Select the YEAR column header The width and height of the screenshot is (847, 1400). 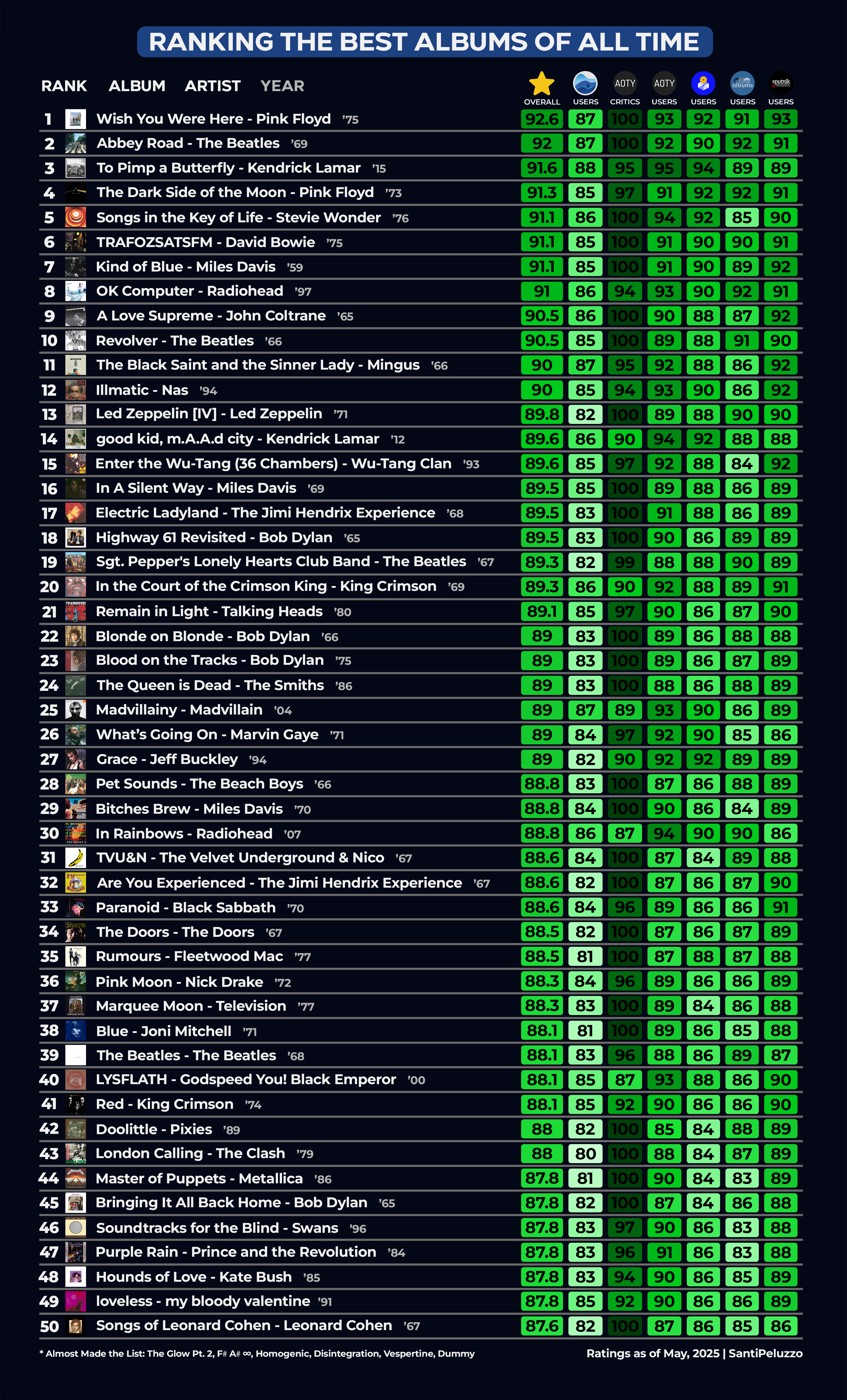point(282,86)
